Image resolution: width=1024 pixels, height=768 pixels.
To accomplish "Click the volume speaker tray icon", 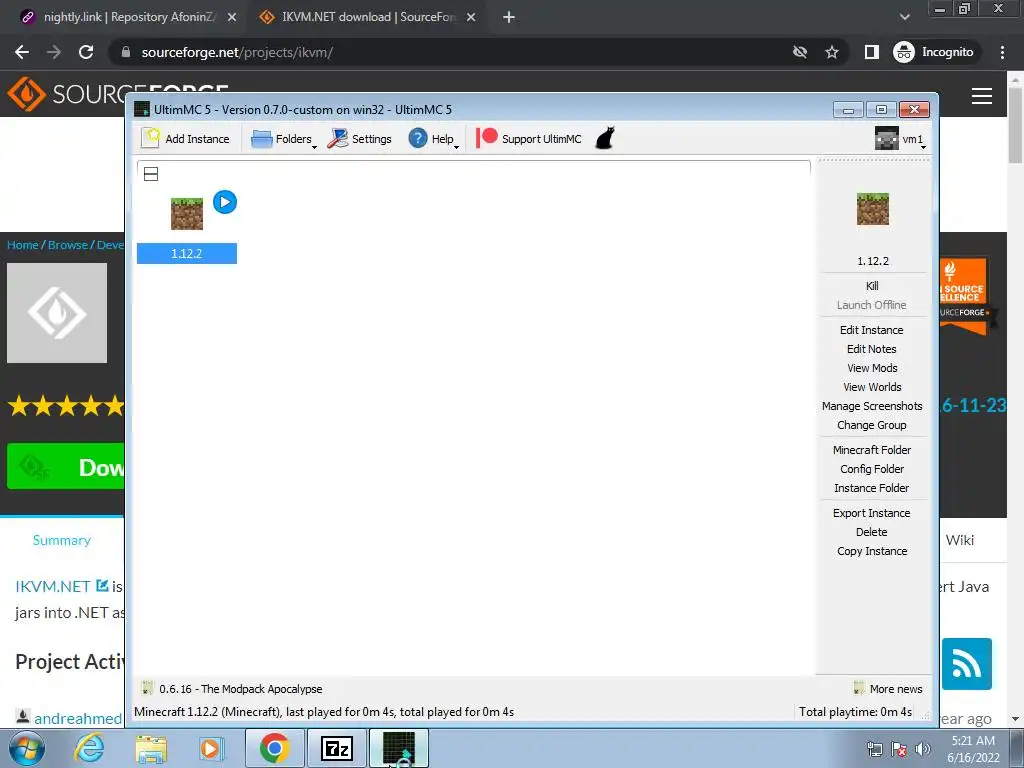I will pos(923,748).
